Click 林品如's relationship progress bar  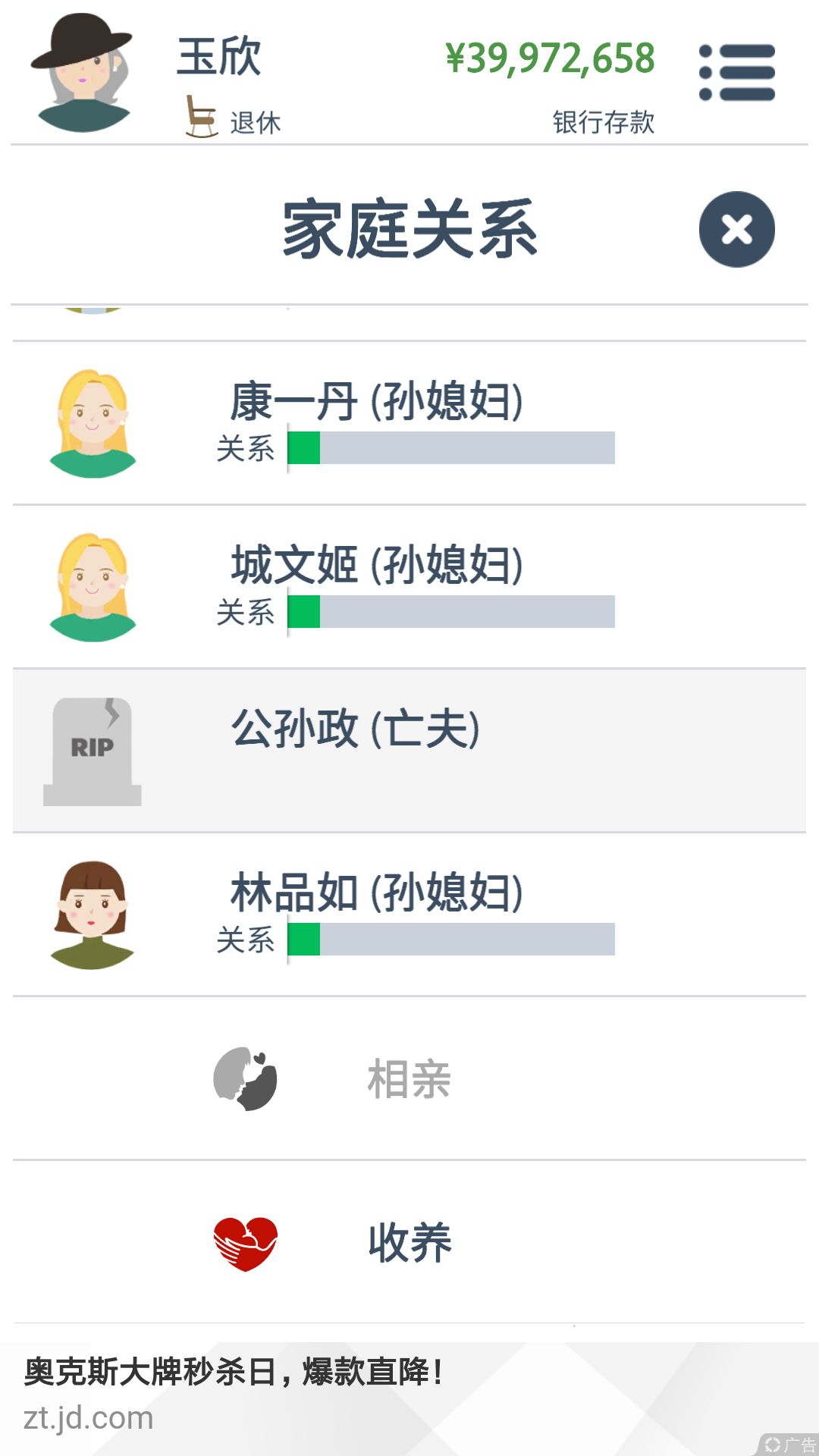point(451,939)
